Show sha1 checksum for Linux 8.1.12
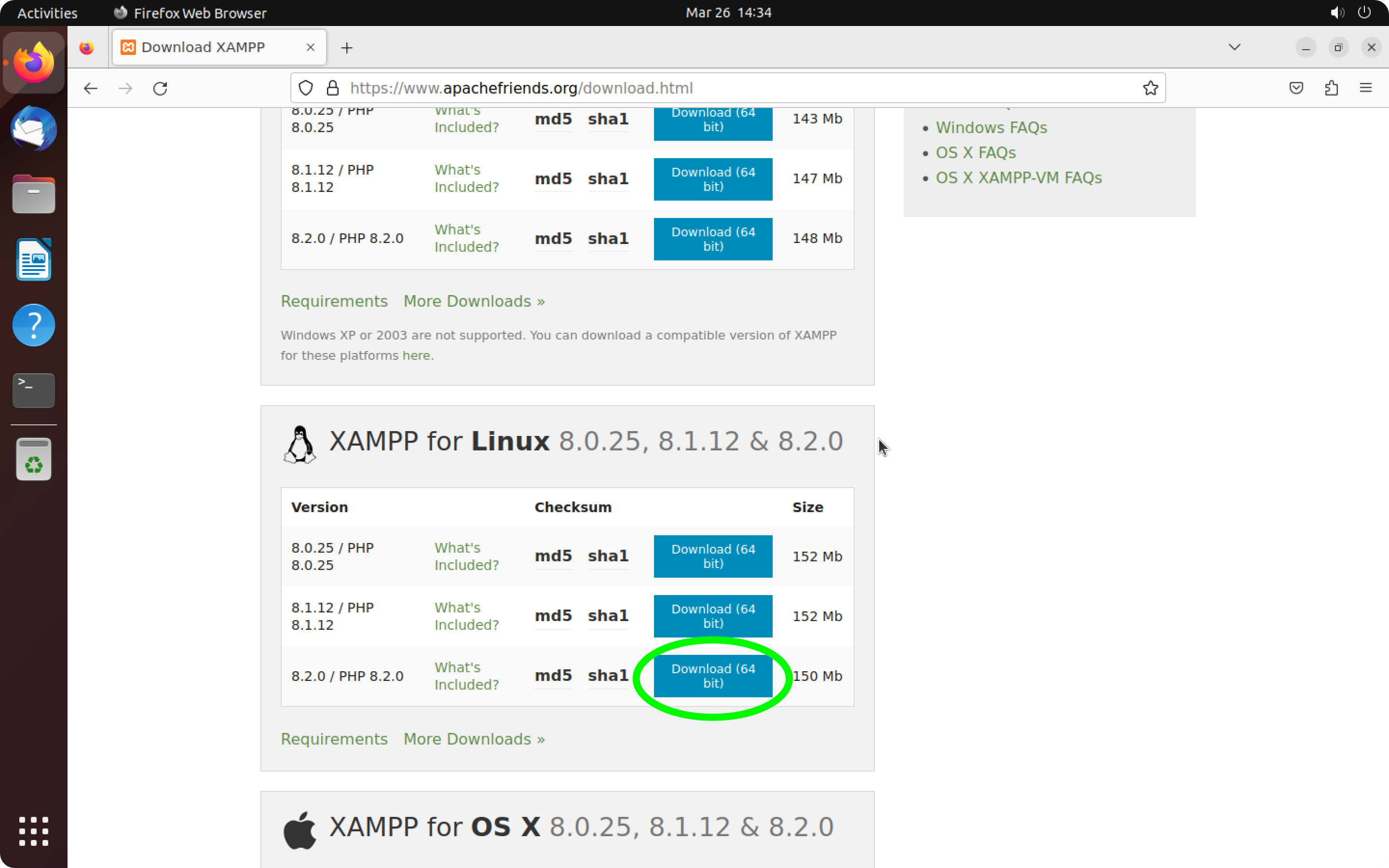The width and height of the screenshot is (1389, 868). 608,616
